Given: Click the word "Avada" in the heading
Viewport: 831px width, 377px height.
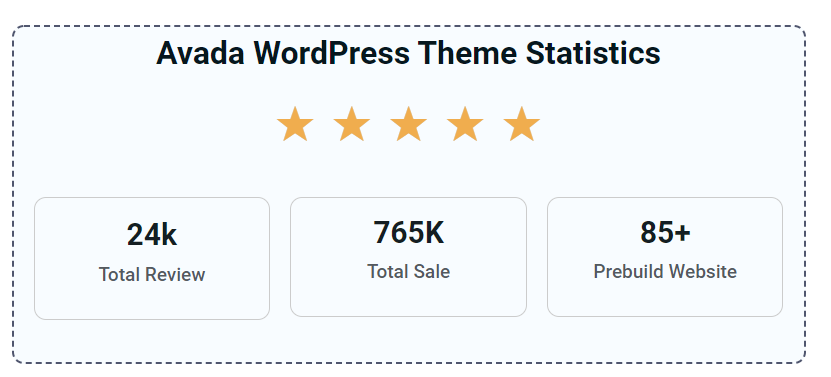Looking at the screenshot, I should (200, 53).
